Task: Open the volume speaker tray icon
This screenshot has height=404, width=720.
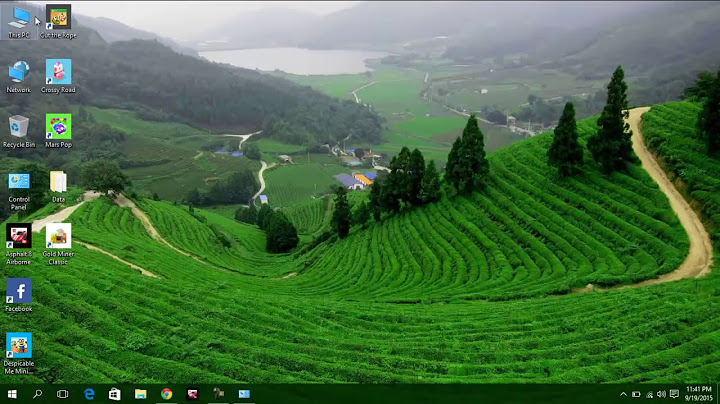Action: [661, 394]
